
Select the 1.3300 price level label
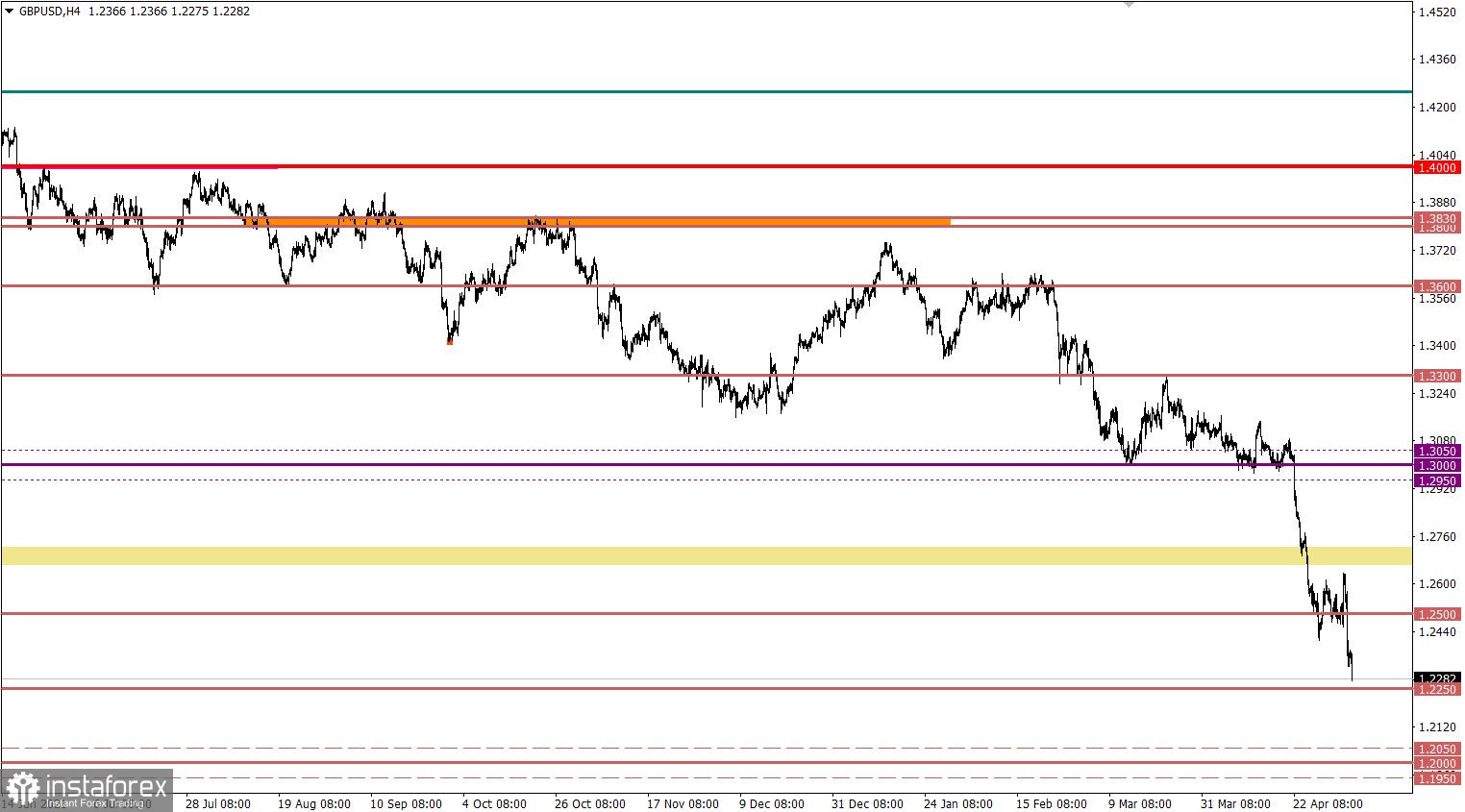pyautogui.click(x=1437, y=376)
